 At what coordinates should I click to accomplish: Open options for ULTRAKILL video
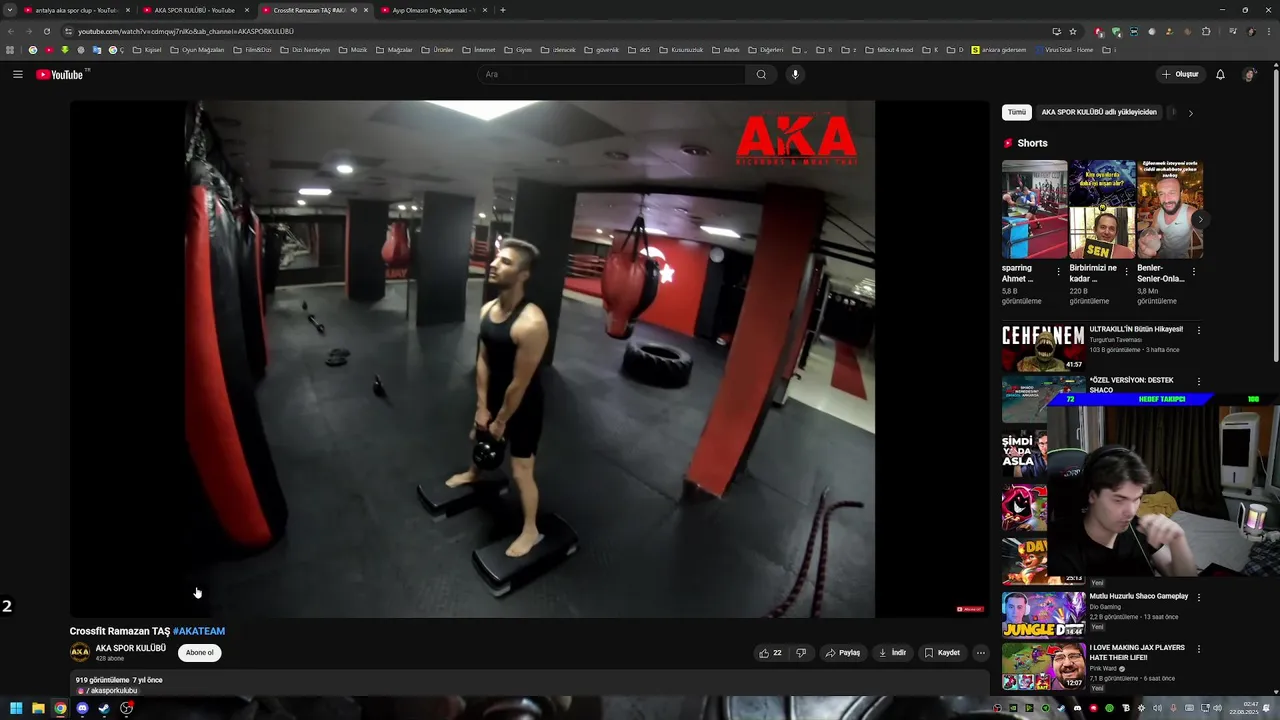point(1199,330)
